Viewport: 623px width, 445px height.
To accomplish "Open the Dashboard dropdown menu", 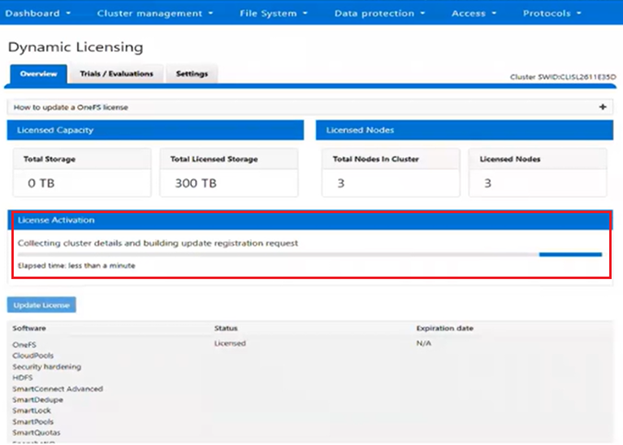I will [x=39, y=14].
